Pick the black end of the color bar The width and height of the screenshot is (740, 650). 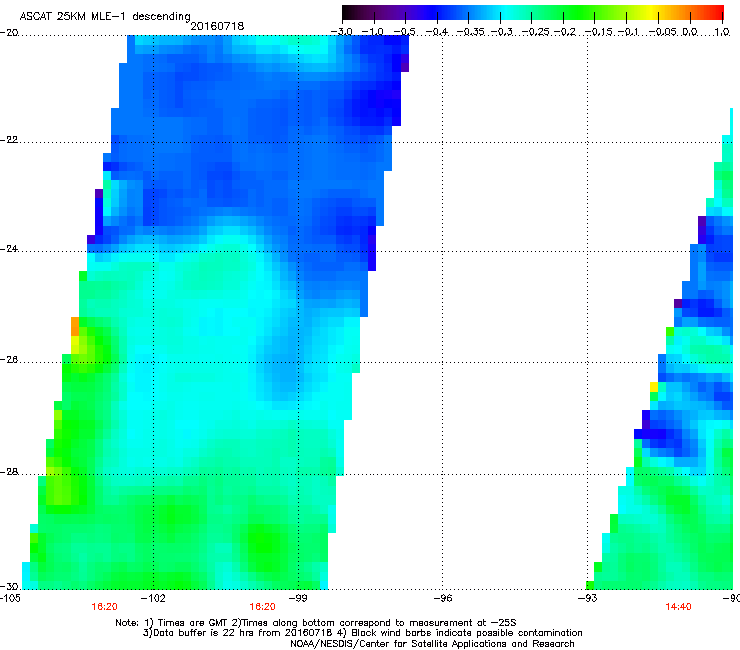(x=348, y=12)
